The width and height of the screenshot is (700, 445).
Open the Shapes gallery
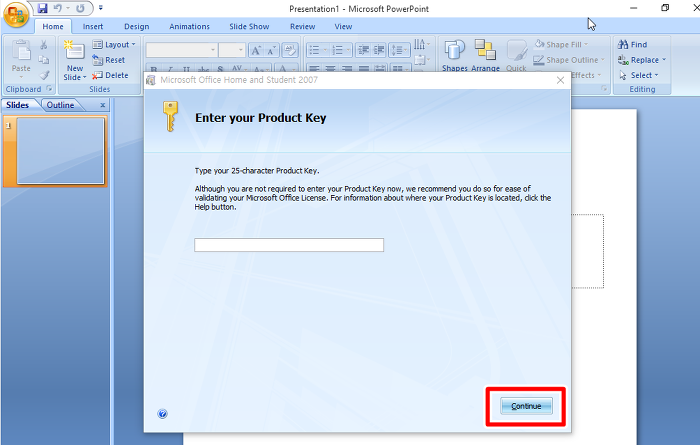[454, 55]
